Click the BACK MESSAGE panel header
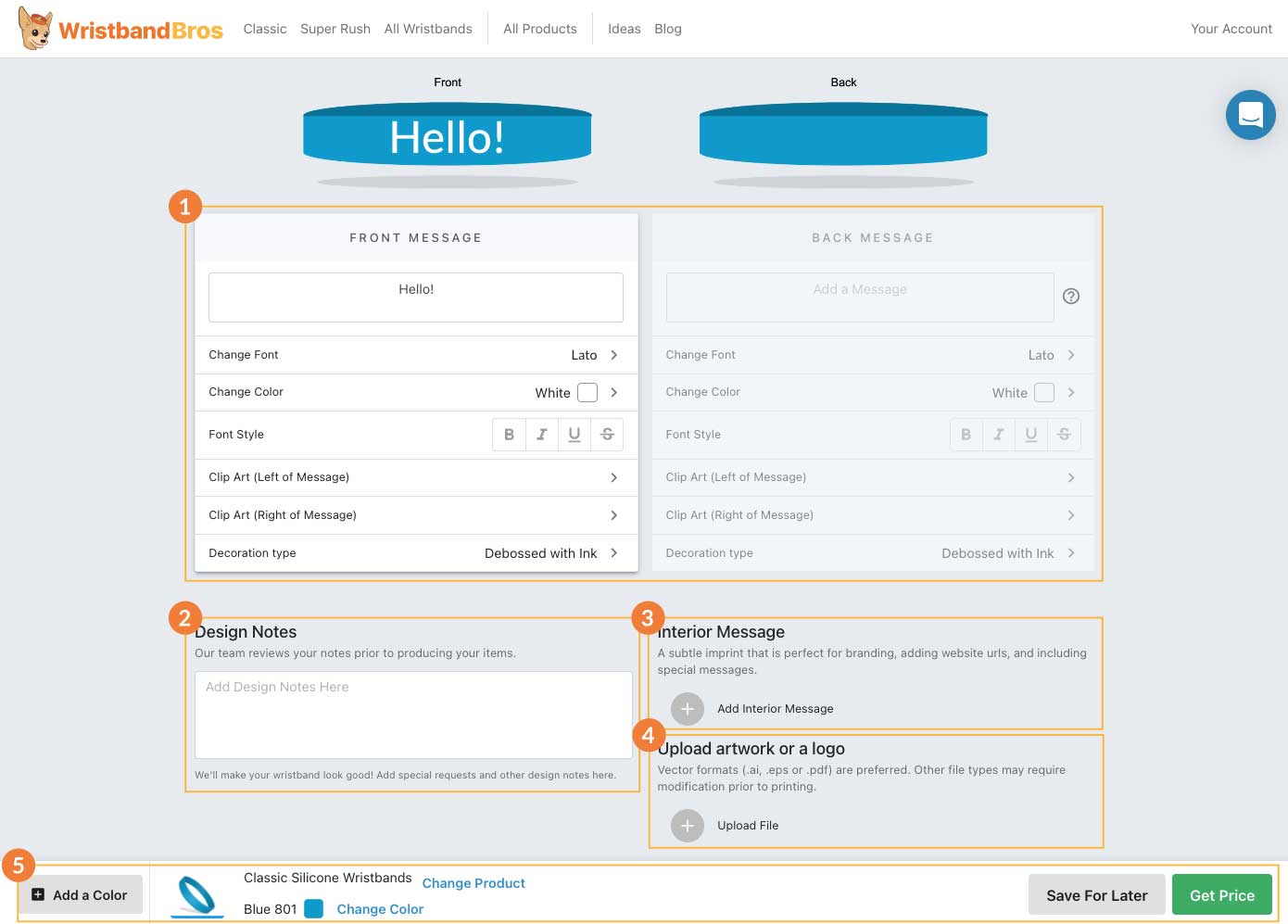 873,238
